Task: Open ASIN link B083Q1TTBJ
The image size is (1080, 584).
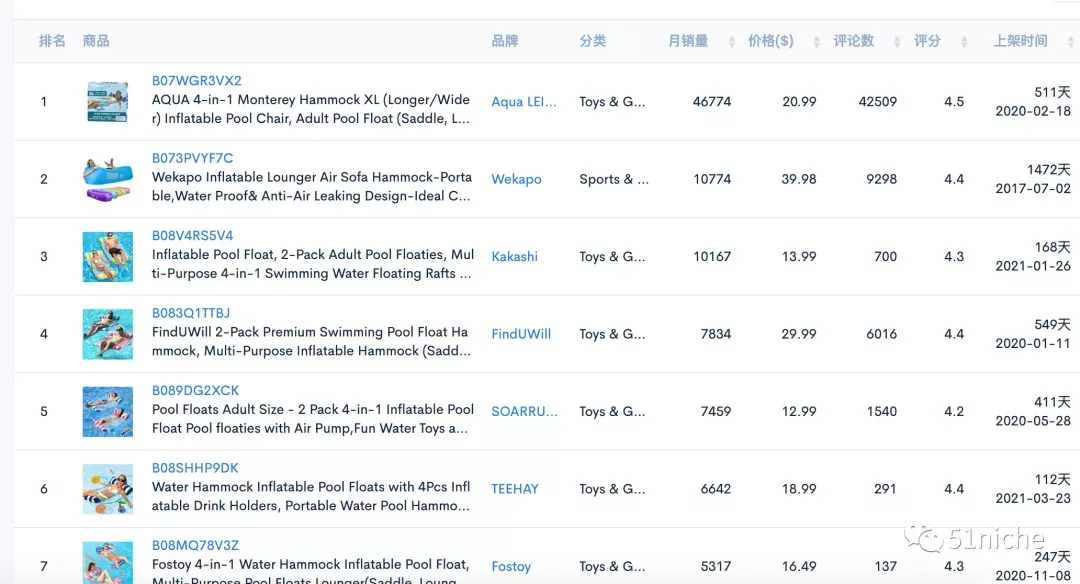Action: (191, 313)
